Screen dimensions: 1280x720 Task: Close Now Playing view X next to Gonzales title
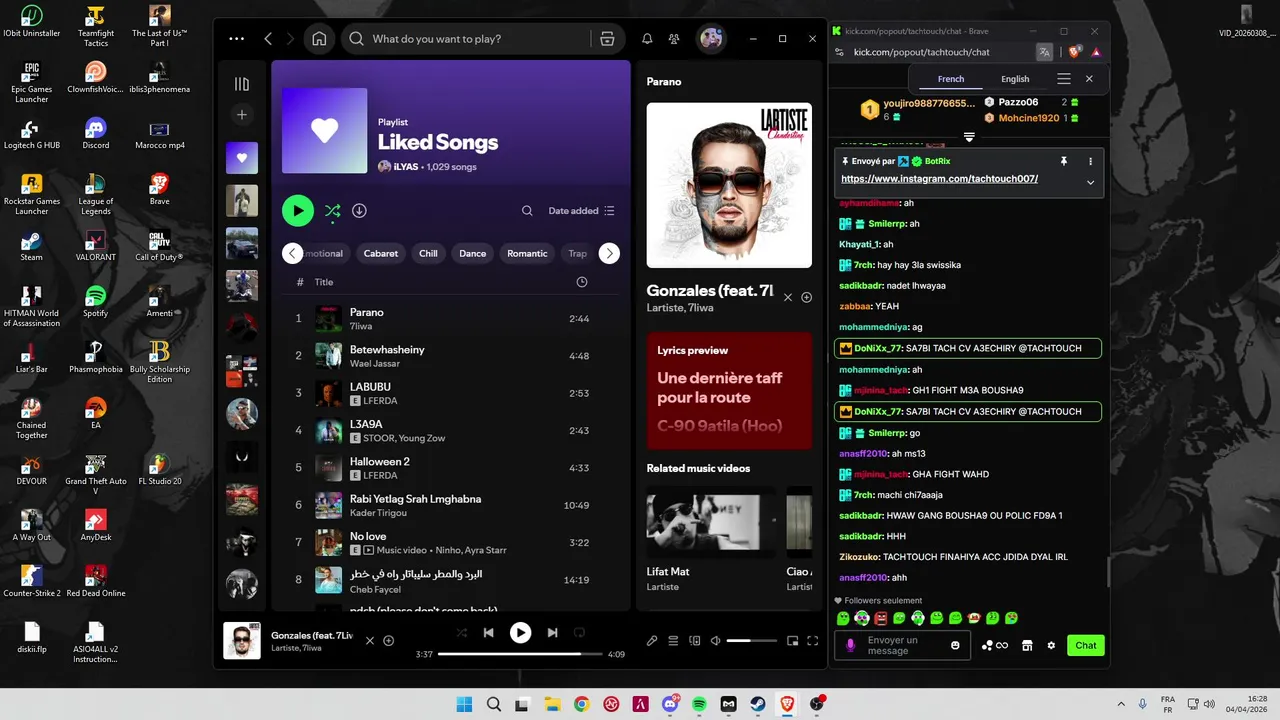pos(787,297)
